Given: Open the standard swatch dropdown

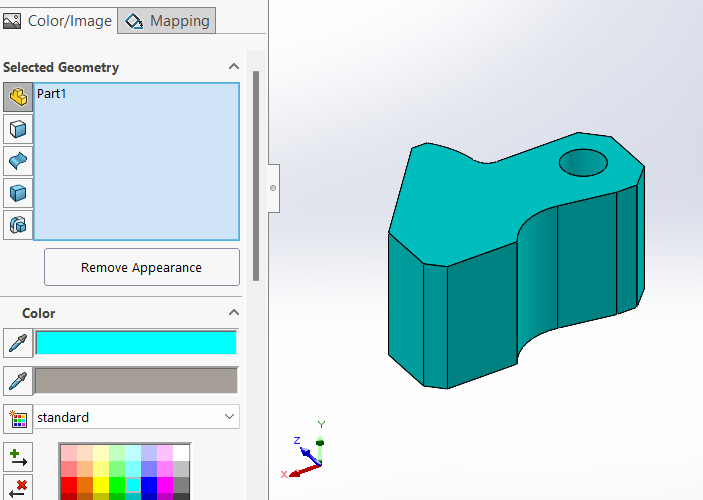Looking at the screenshot, I should click(137, 417).
